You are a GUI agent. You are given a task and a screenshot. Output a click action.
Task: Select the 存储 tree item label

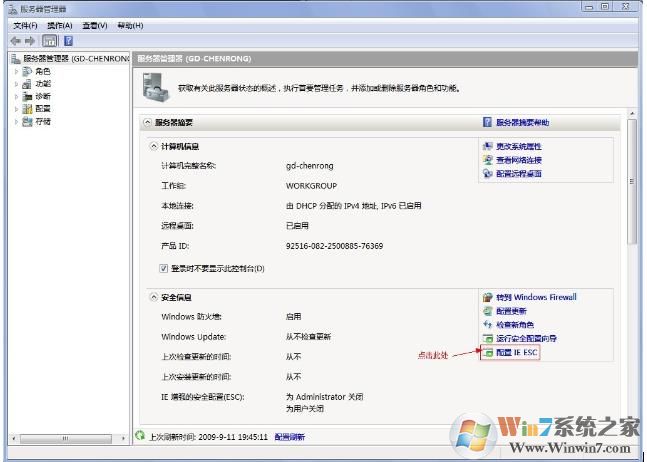(43, 122)
